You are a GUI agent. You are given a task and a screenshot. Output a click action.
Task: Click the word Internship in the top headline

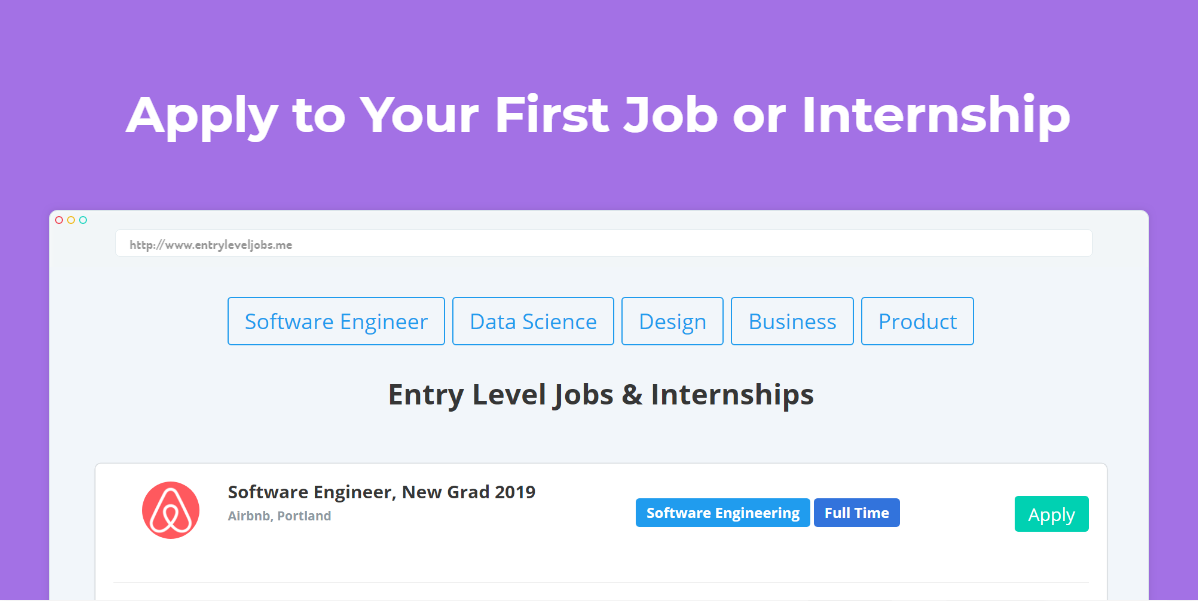point(935,114)
